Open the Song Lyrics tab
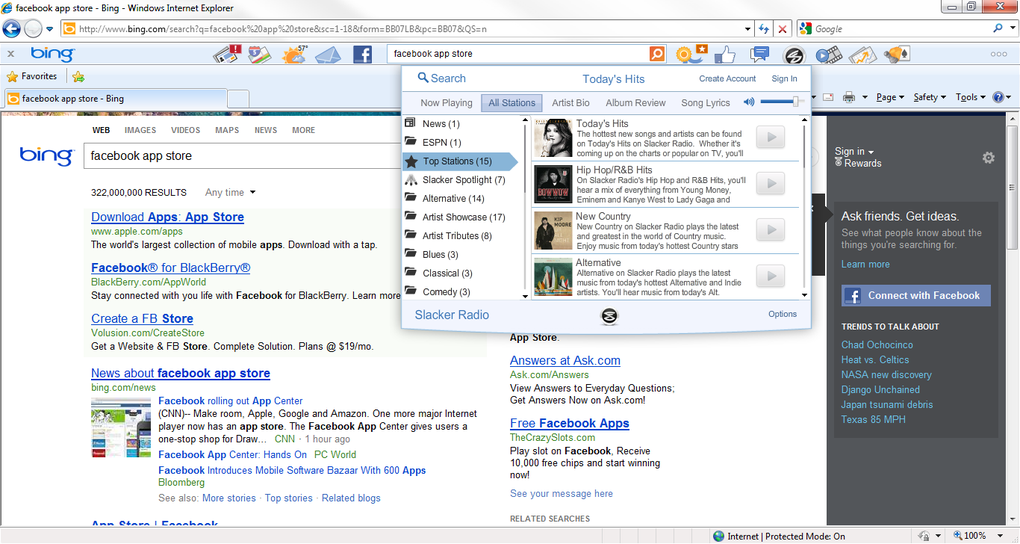This screenshot has width=1020, height=544. tap(705, 103)
